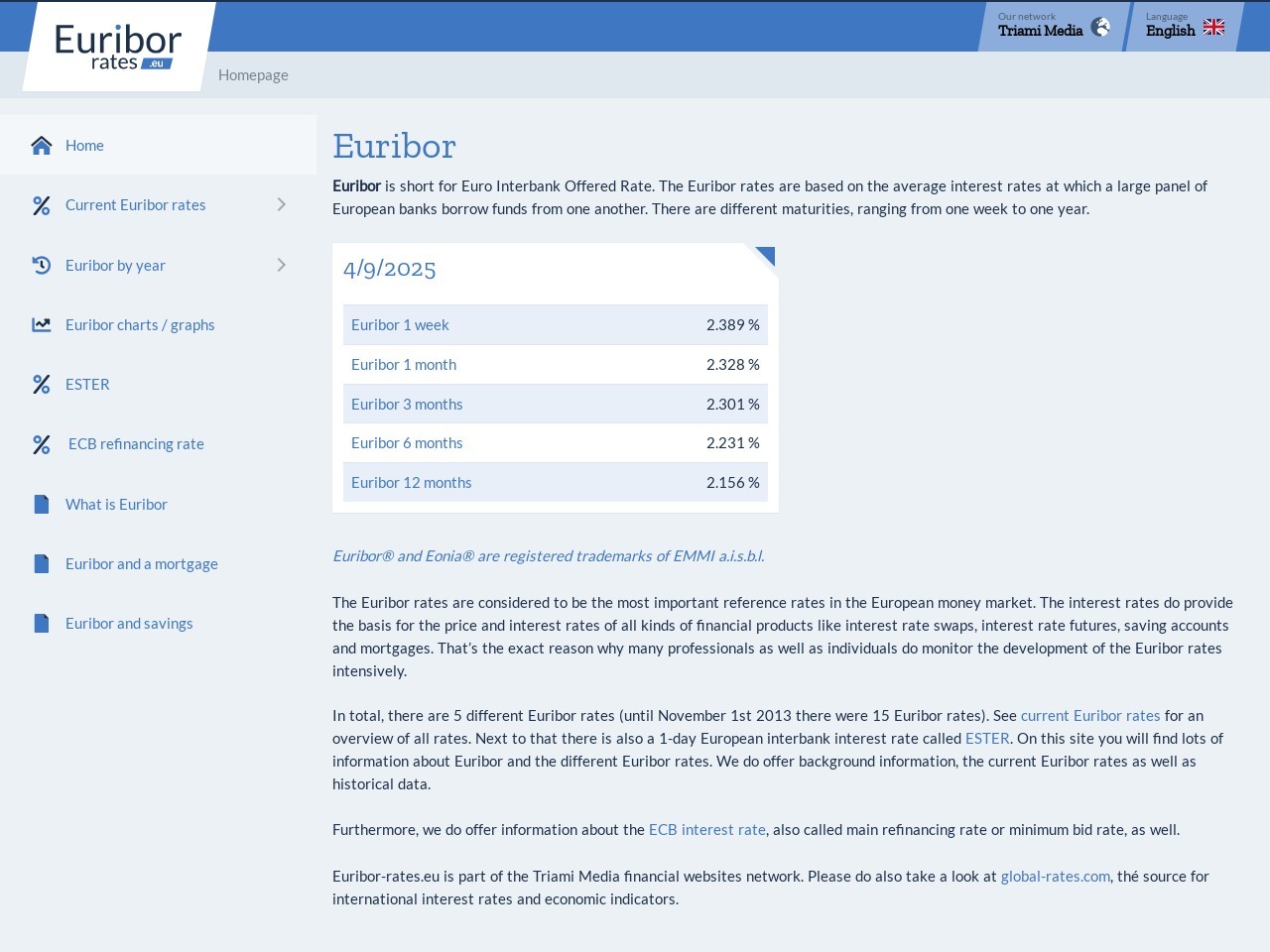Open Euribor and savings page
This screenshot has height=952, width=1270.
pos(129,624)
